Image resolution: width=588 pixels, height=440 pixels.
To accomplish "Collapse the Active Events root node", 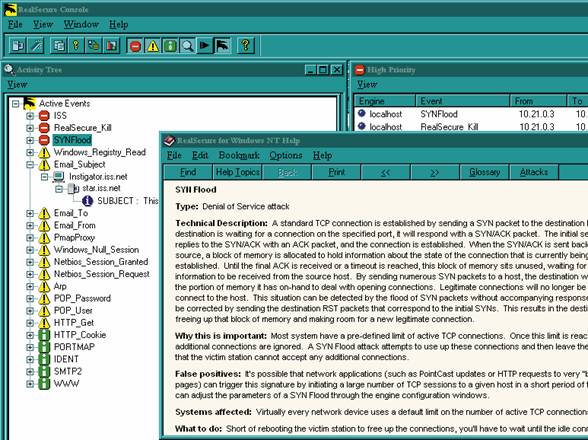I will pyautogui.click(x=15, y=104).
